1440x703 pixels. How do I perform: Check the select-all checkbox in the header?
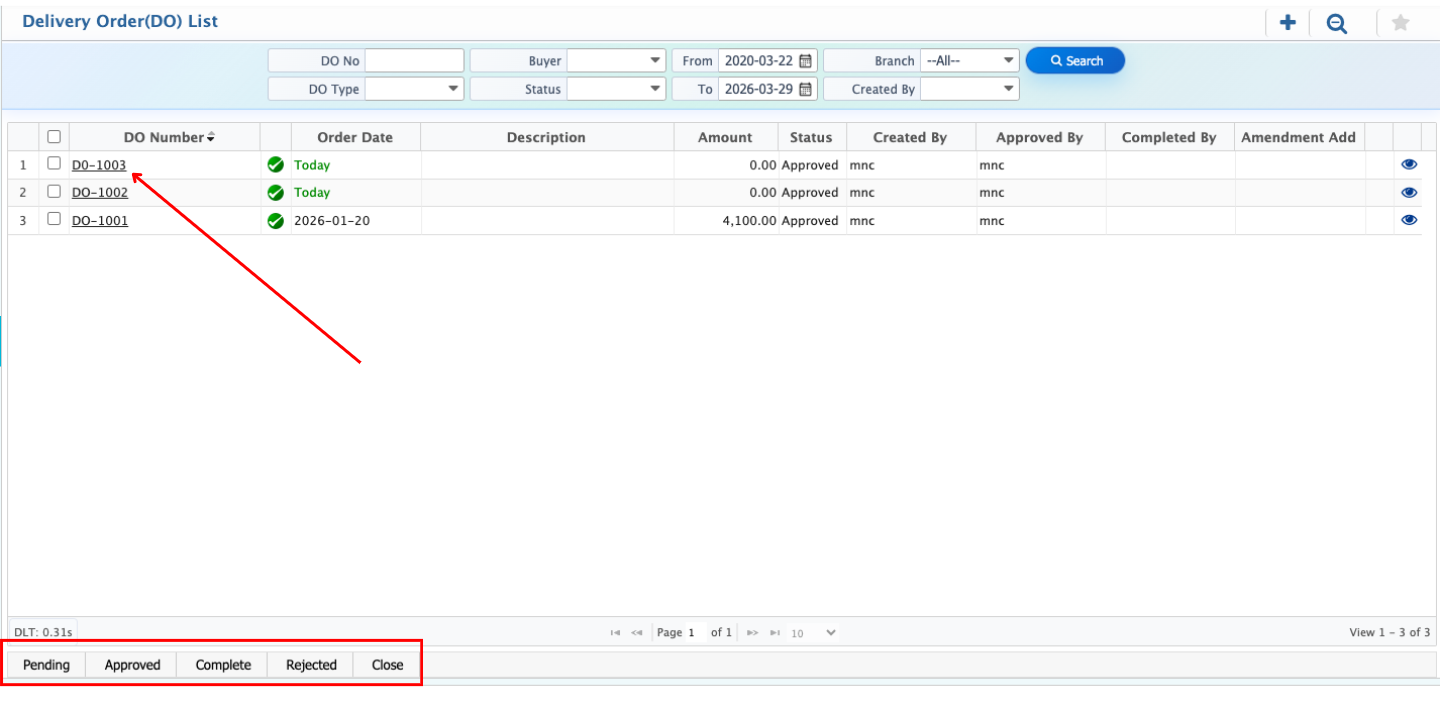point(53,136)
